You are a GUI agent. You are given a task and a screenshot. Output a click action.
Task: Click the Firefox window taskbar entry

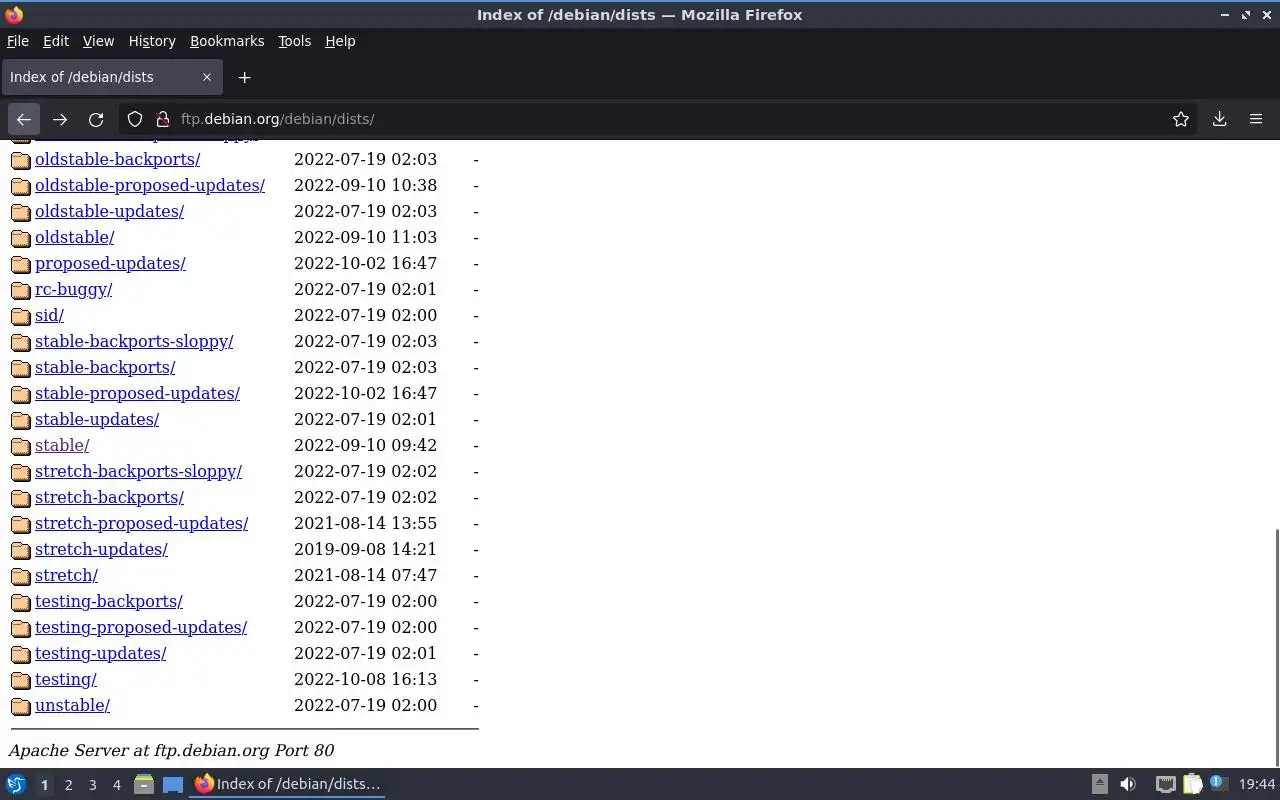[288, 784]
